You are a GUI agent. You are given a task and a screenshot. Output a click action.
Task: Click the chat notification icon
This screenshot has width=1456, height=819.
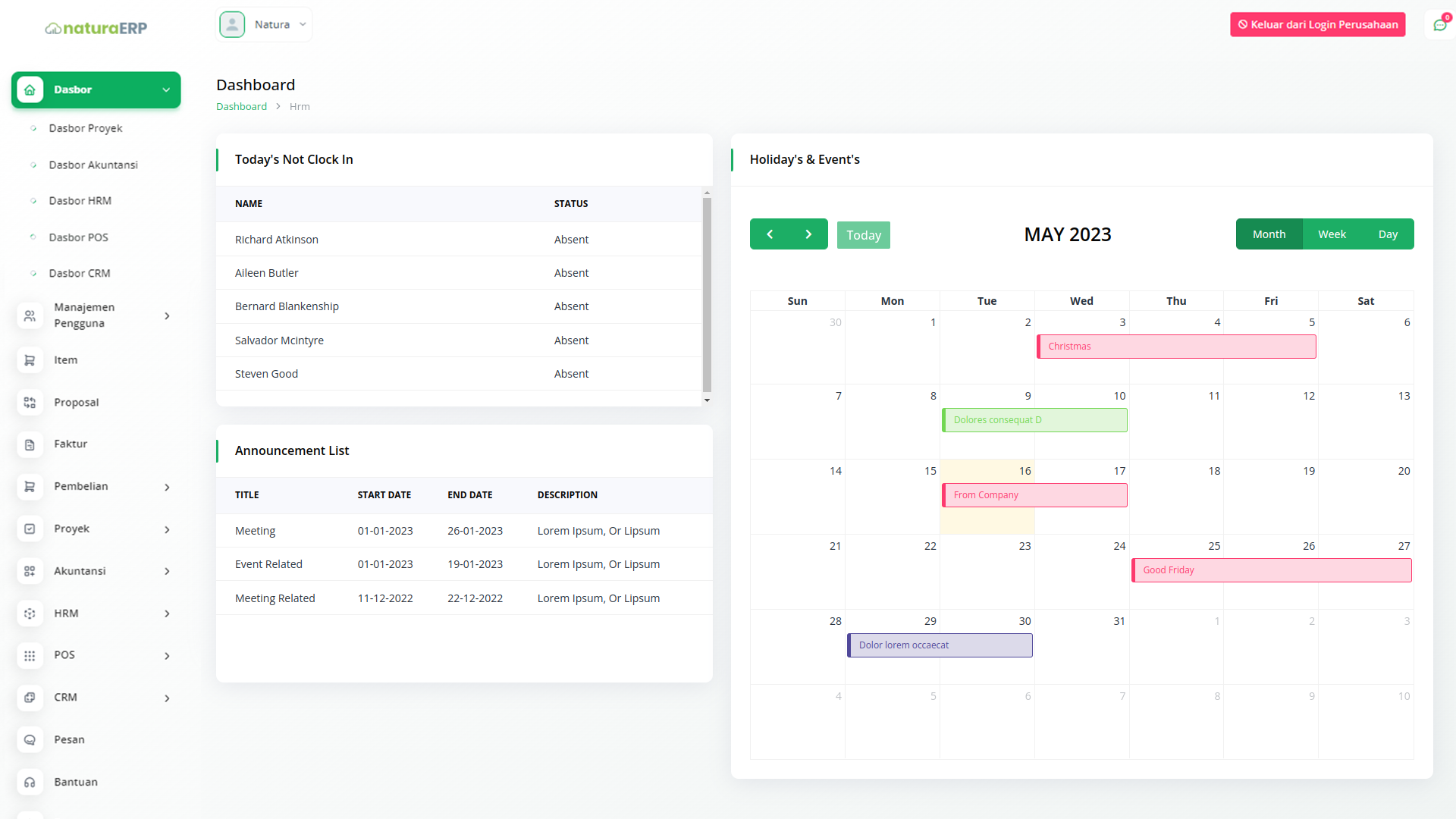(x=1439, y=25)
